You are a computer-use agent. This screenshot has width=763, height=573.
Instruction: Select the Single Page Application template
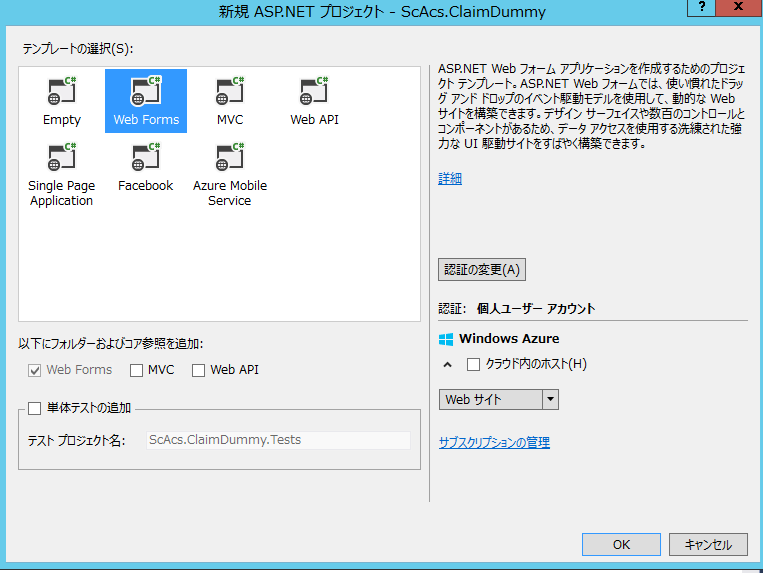point(61,159)
